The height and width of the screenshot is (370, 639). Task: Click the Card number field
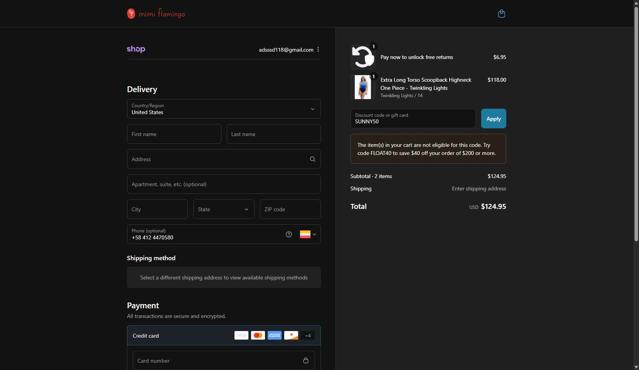pos(224,361)
